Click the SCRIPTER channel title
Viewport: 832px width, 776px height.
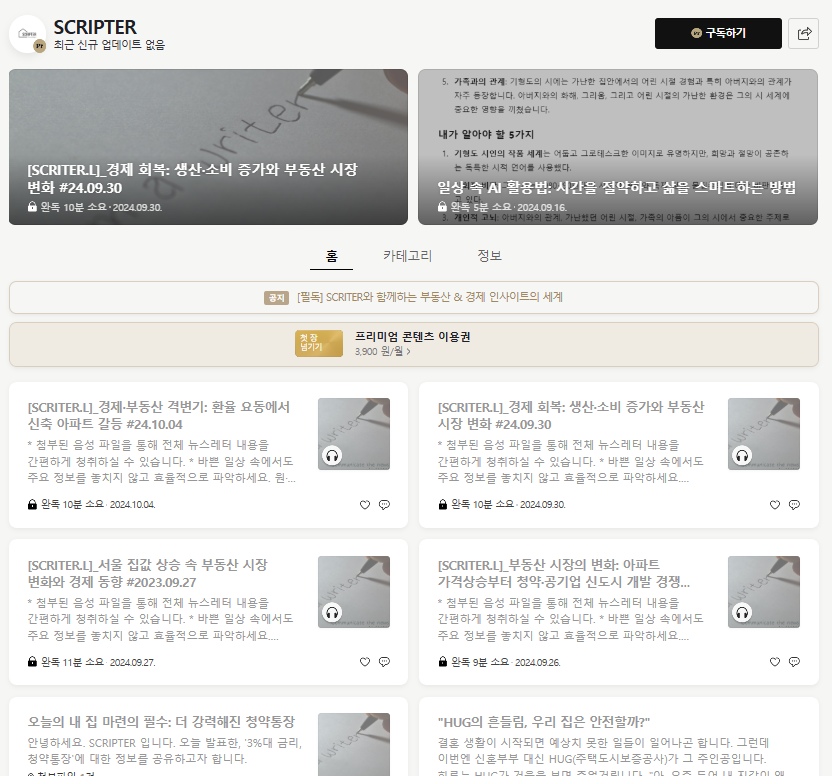coord(95,27)
